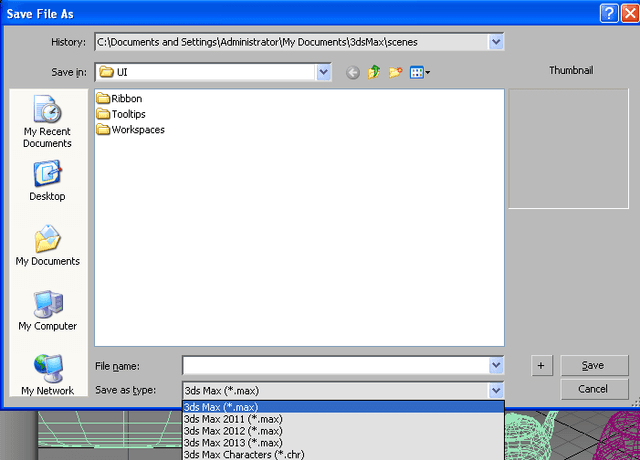Open My Documents in places bar
This screenshot has width=640, height=460.
click(x=47, y=245)
